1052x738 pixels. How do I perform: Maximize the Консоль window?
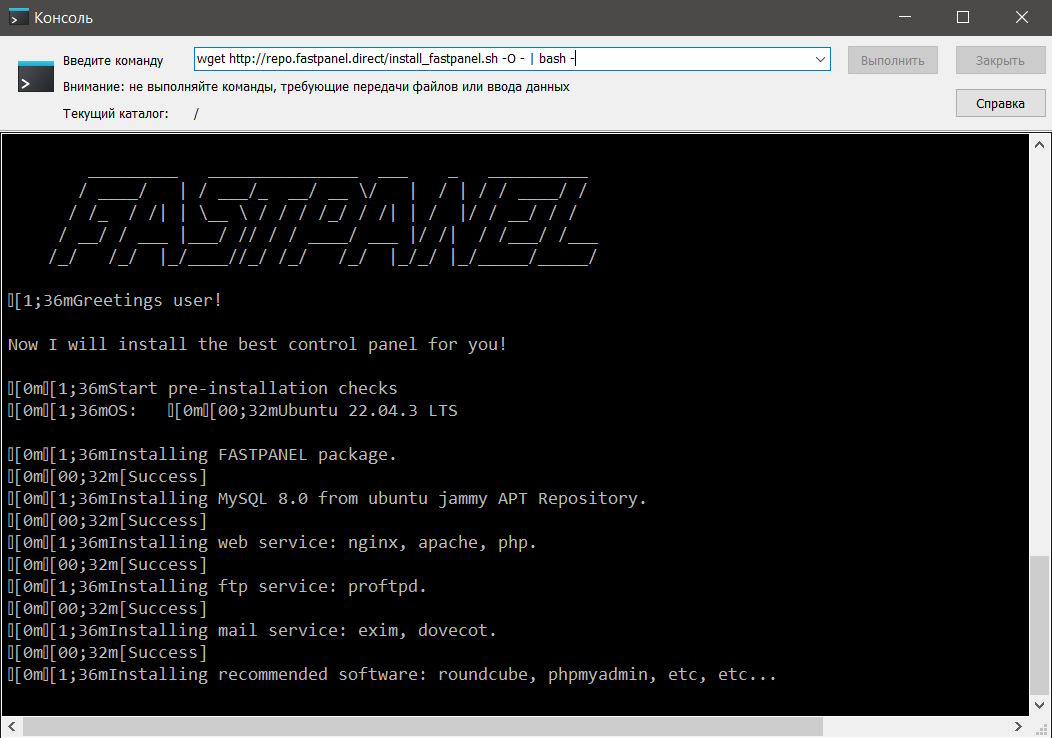click(x=963, y=17)
